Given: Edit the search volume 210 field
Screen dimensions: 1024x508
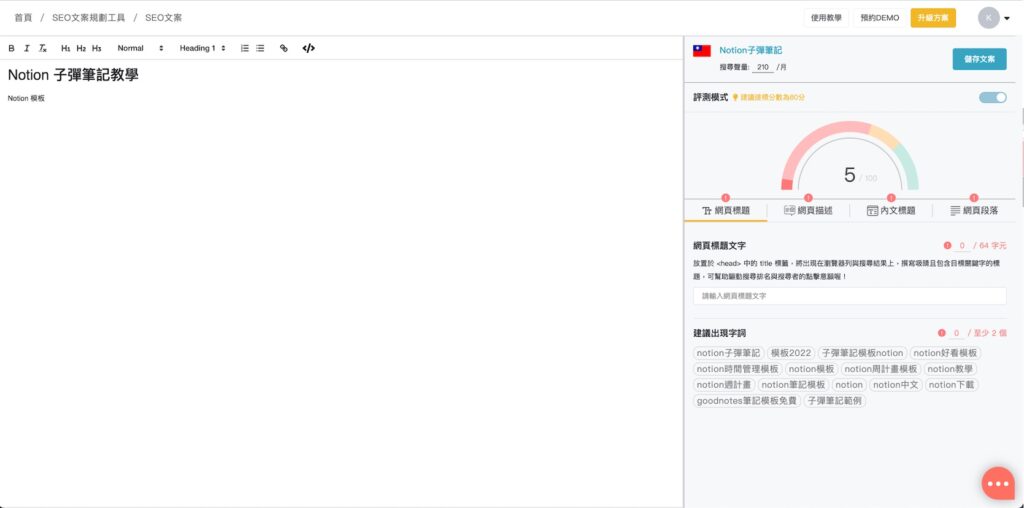Looking at the screenshot, I should 763,67.
